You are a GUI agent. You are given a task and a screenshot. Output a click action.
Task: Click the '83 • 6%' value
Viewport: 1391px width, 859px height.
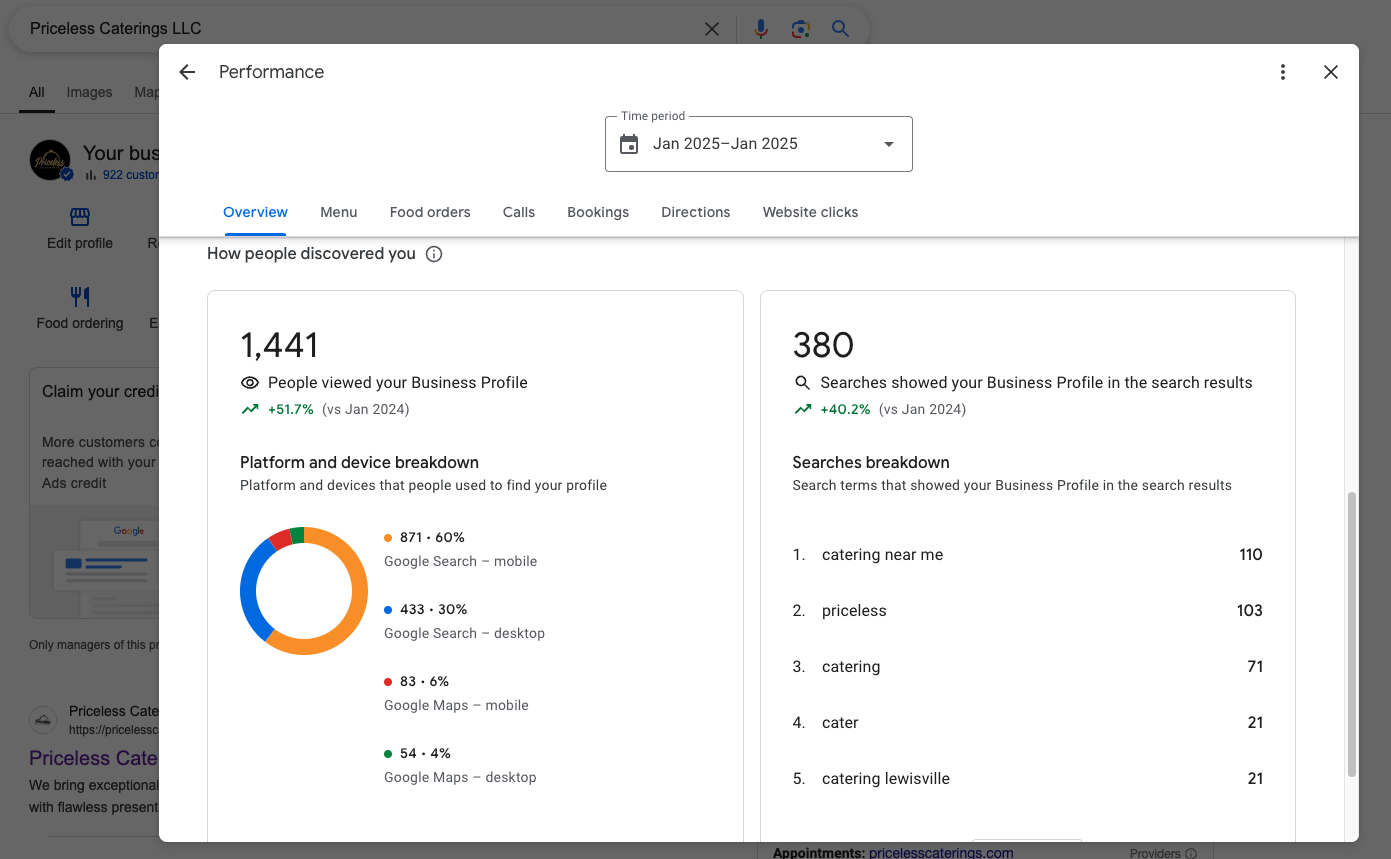pyautogui.click(x=424, y=682)
